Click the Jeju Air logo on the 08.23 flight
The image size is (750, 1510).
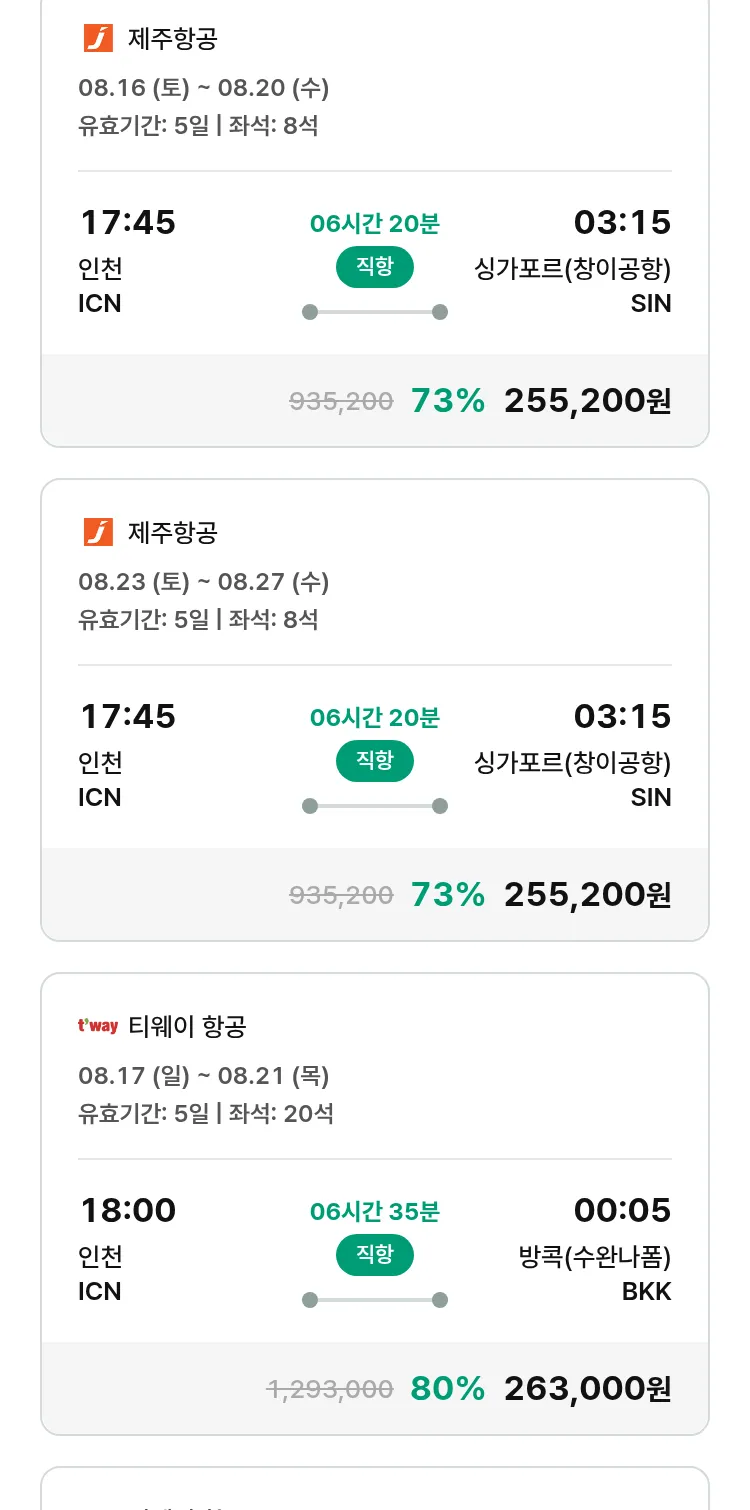[x=98, y=533]
